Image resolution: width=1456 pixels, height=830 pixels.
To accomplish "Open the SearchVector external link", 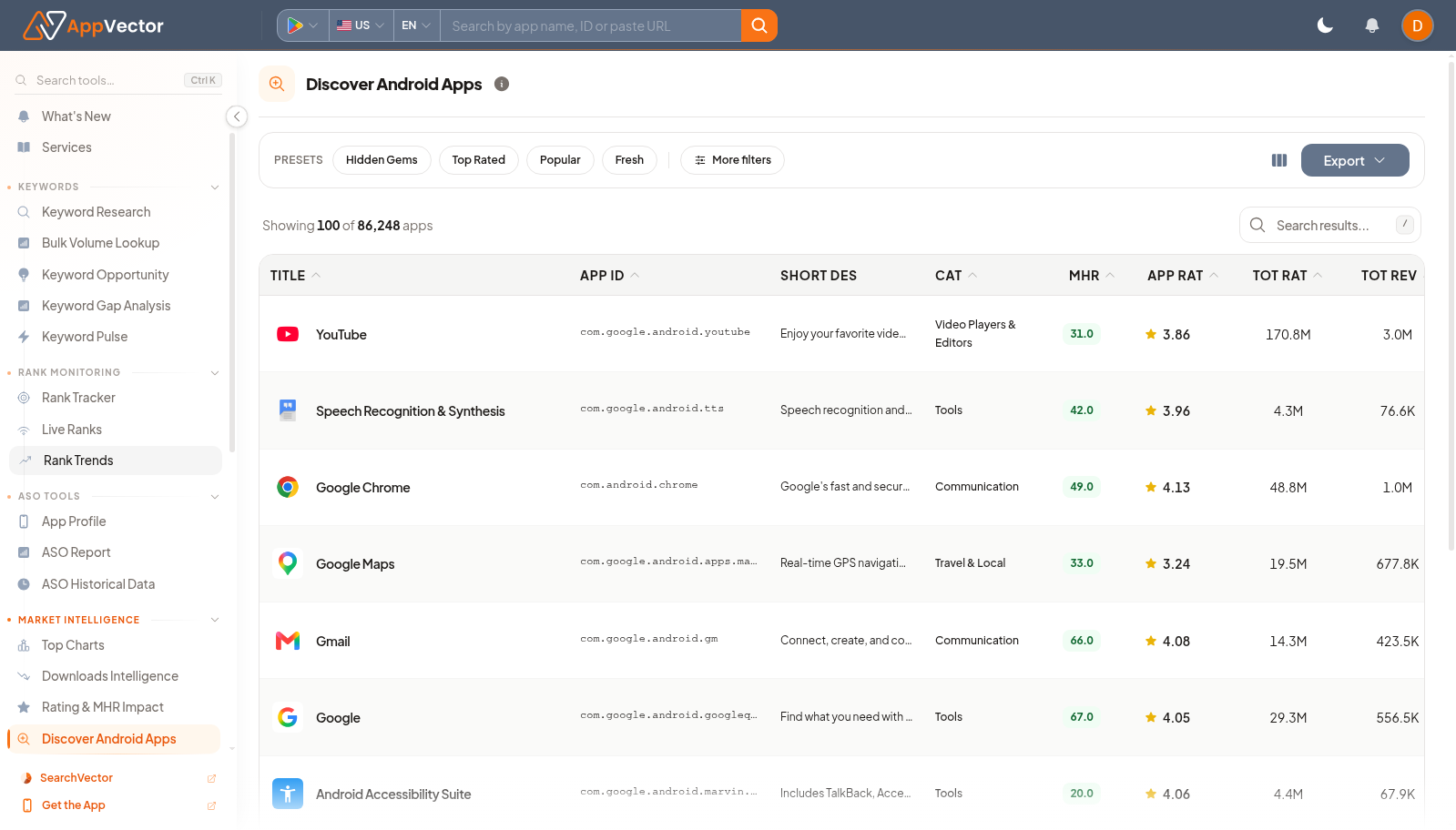I will click(x=117, y=778).
